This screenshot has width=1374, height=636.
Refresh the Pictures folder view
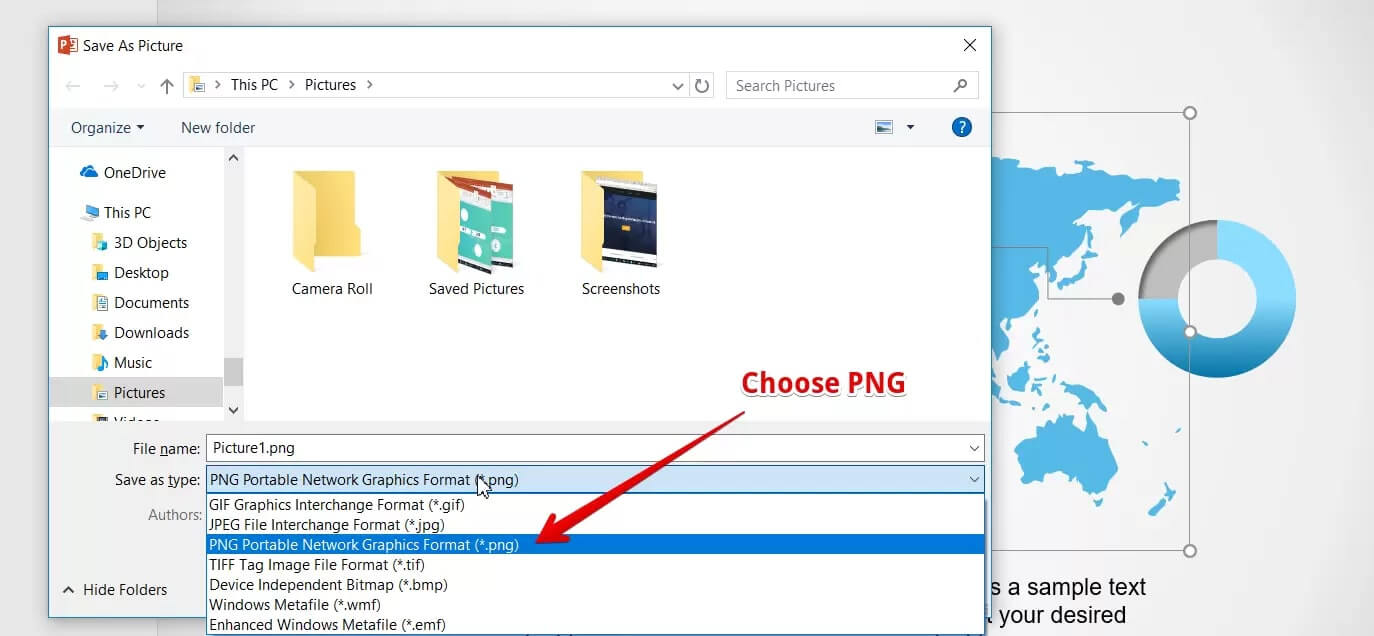pos(702,85)
